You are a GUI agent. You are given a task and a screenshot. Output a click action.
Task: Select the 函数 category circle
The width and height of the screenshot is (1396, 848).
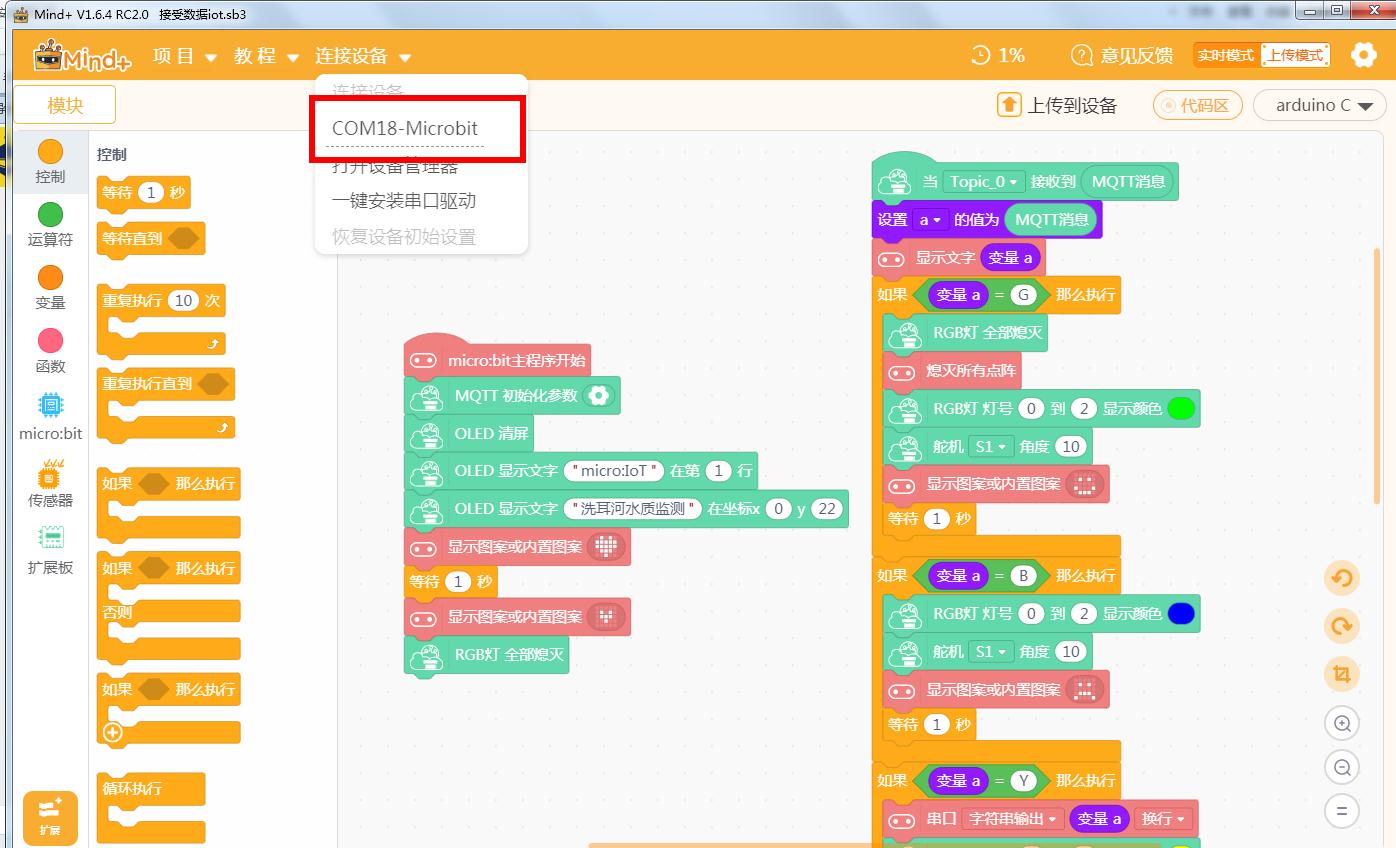(50, 341)
